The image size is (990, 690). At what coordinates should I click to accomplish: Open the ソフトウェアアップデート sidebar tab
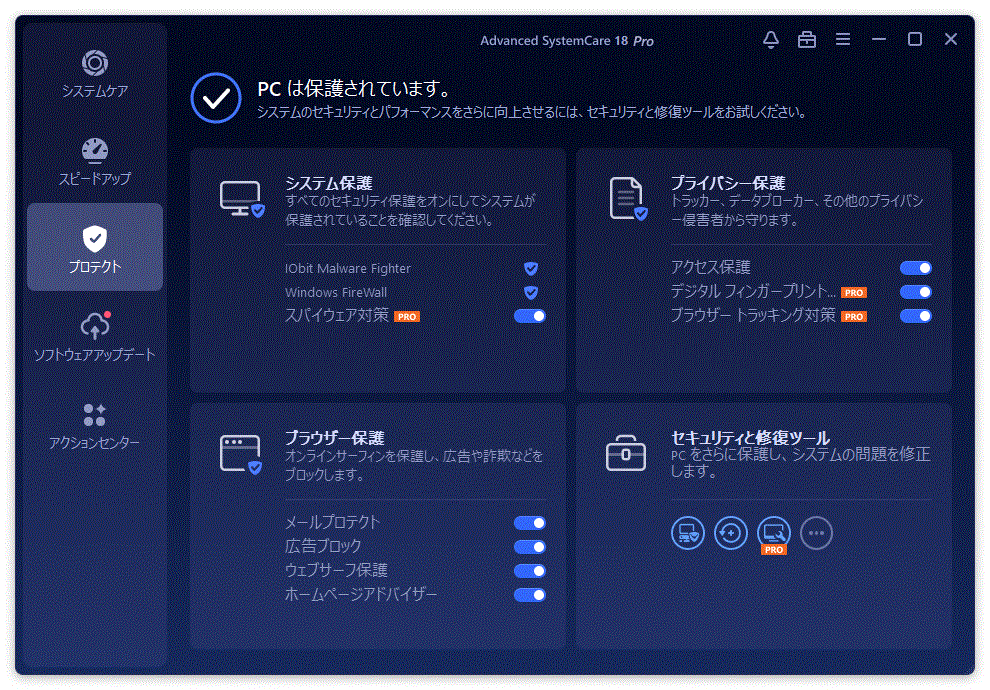95,336
